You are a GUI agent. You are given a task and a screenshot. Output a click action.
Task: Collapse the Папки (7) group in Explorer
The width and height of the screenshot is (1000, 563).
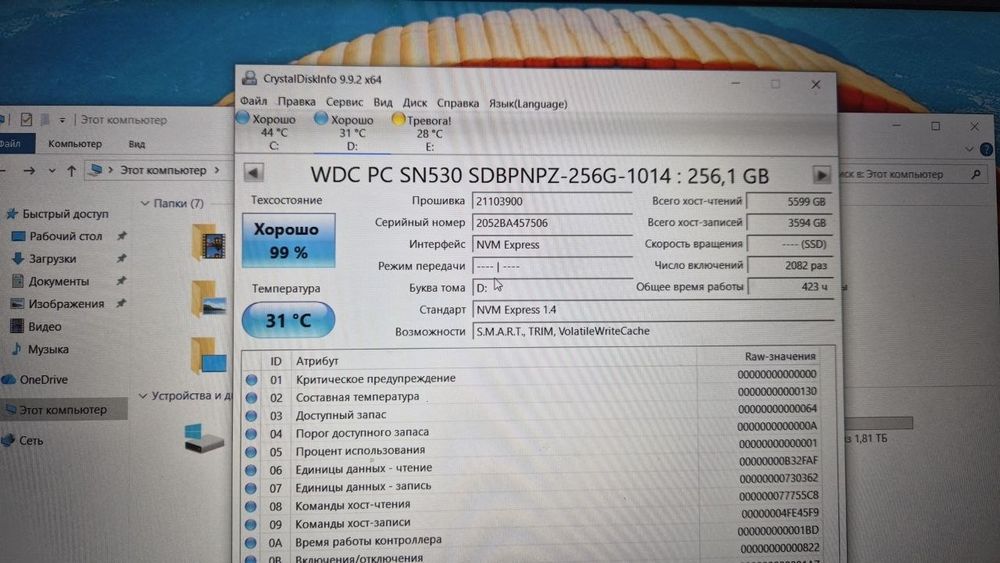tap(145, 203)
